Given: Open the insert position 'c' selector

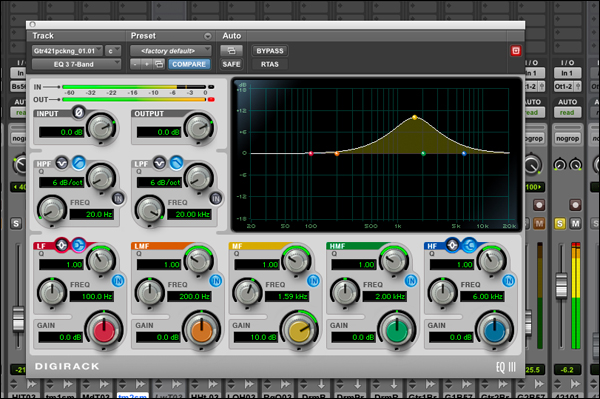Looking at the screenshot, I should coord(113,51).
